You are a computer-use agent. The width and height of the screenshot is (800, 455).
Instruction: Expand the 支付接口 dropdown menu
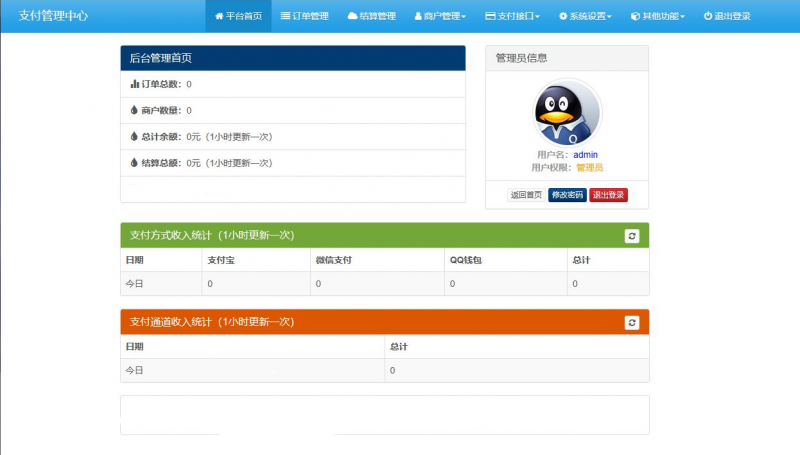512,16
